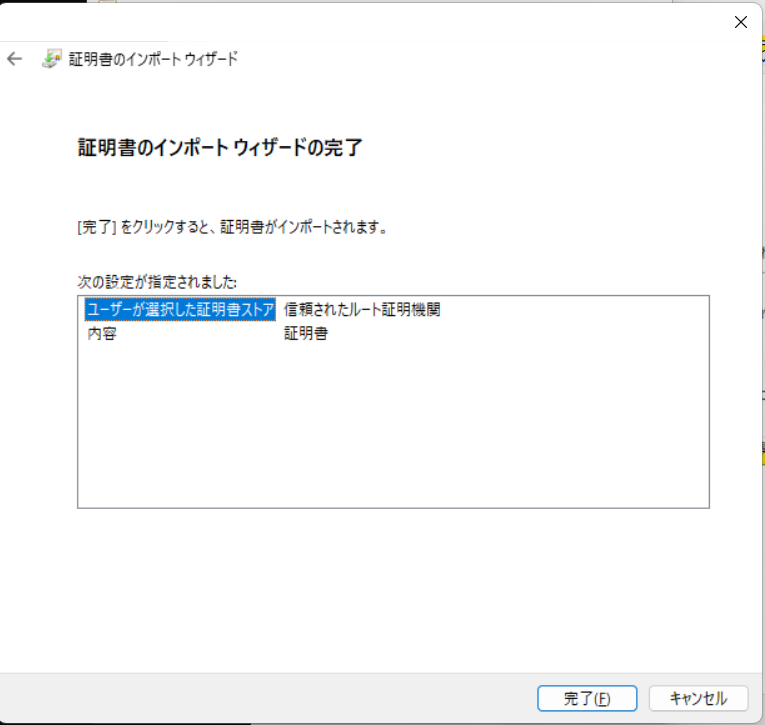Click the 完了(F) button to finish the import
The width and height of the screenshot is (765, 725).
[x=586, y=698]
